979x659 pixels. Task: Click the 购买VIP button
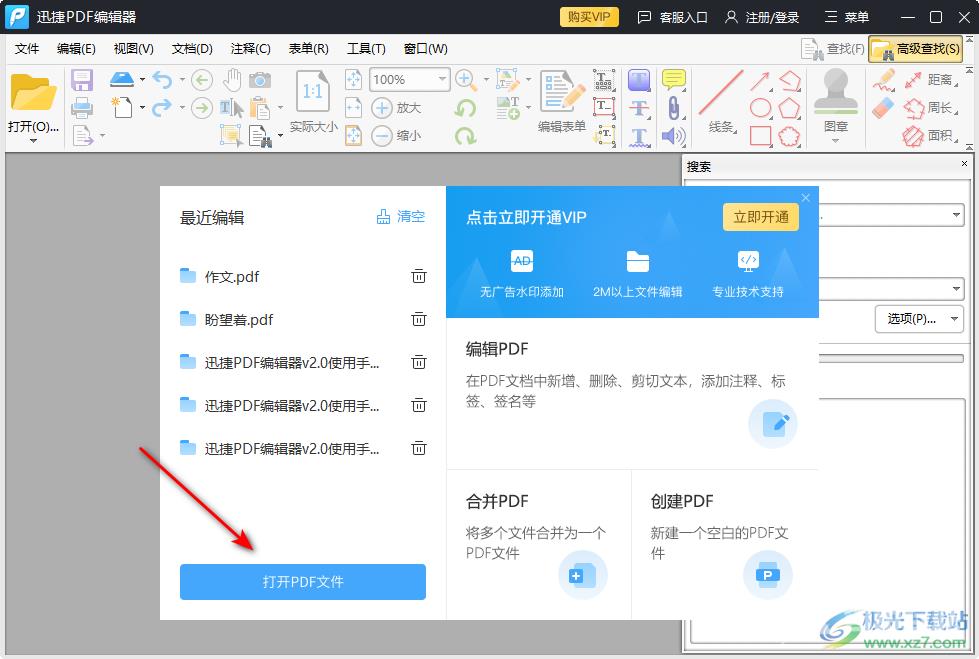589,17
